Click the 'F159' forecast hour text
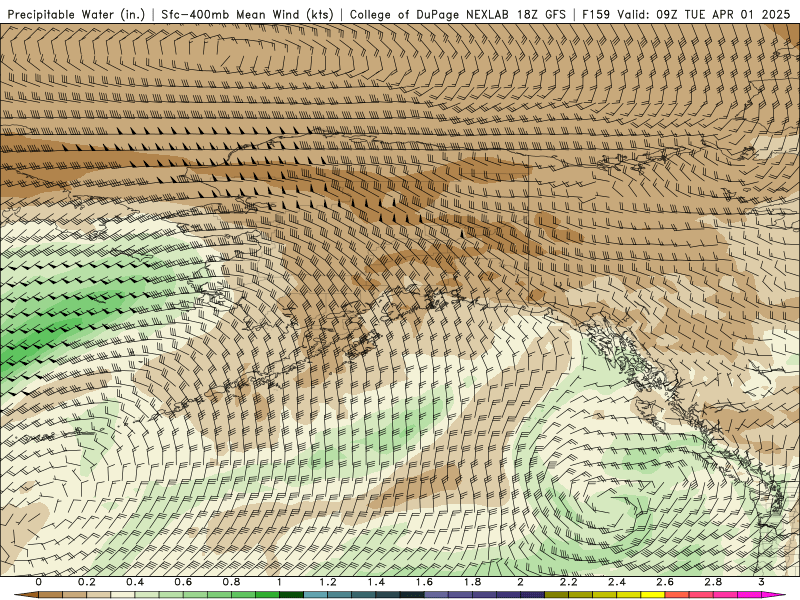 point(596,14)
